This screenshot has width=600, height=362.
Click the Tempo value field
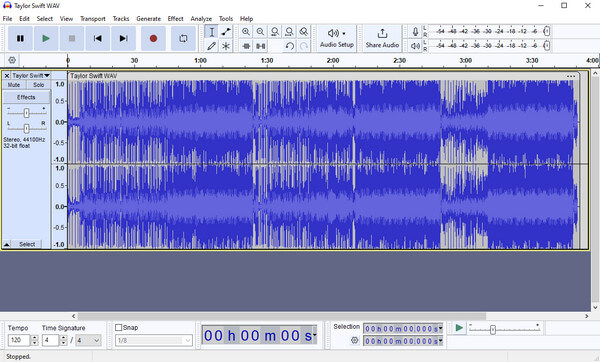click(19, 340)
